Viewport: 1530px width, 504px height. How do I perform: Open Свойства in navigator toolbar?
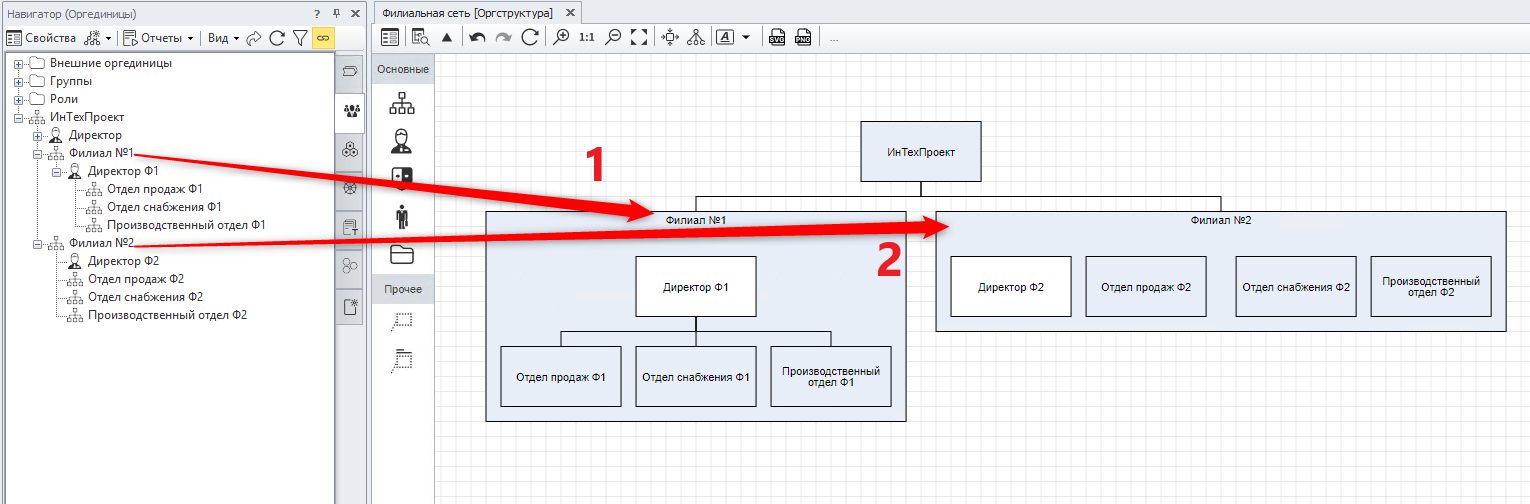tap(42, 38)
